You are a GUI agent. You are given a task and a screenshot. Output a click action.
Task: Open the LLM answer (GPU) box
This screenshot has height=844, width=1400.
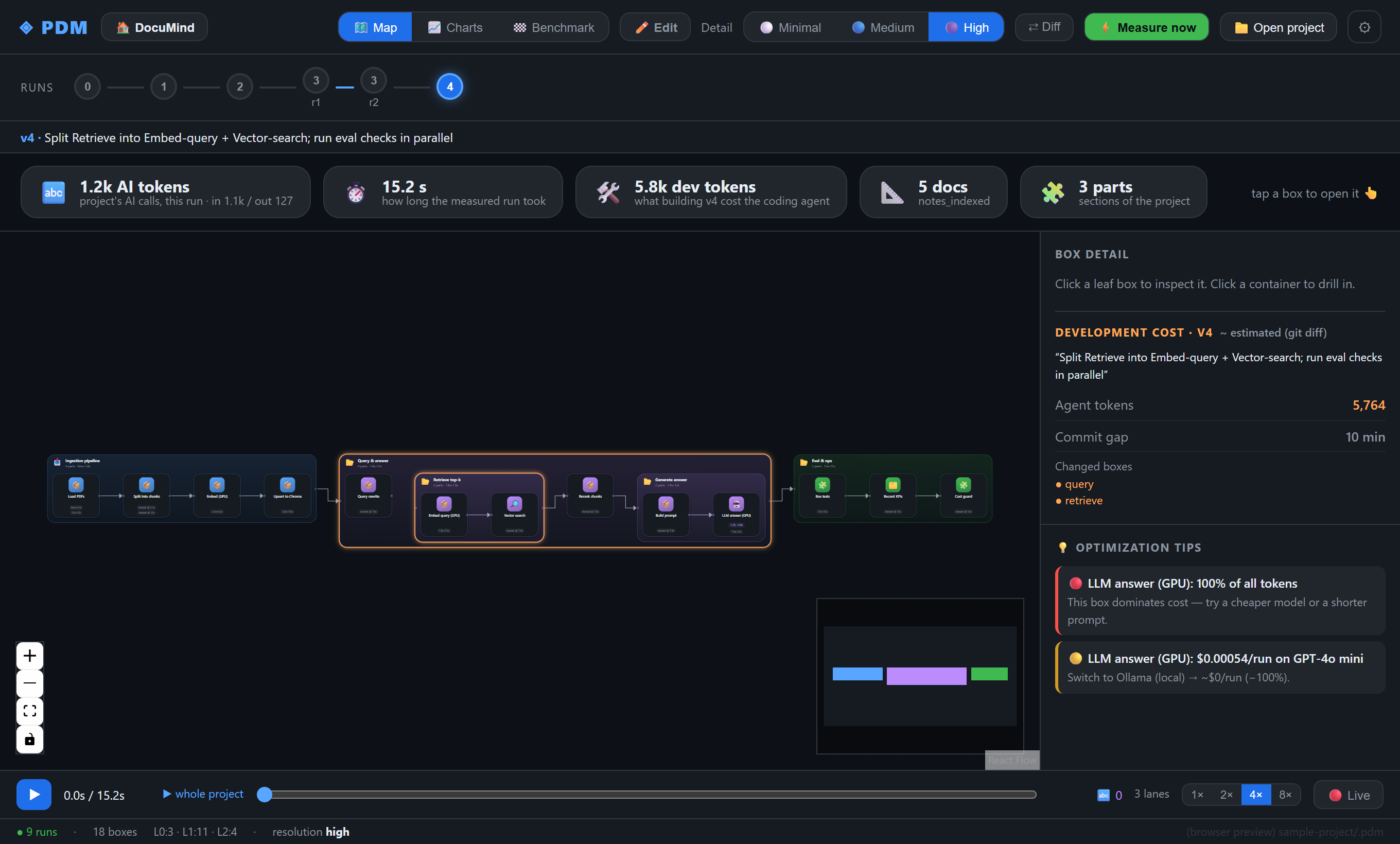(x=737, y=515)
